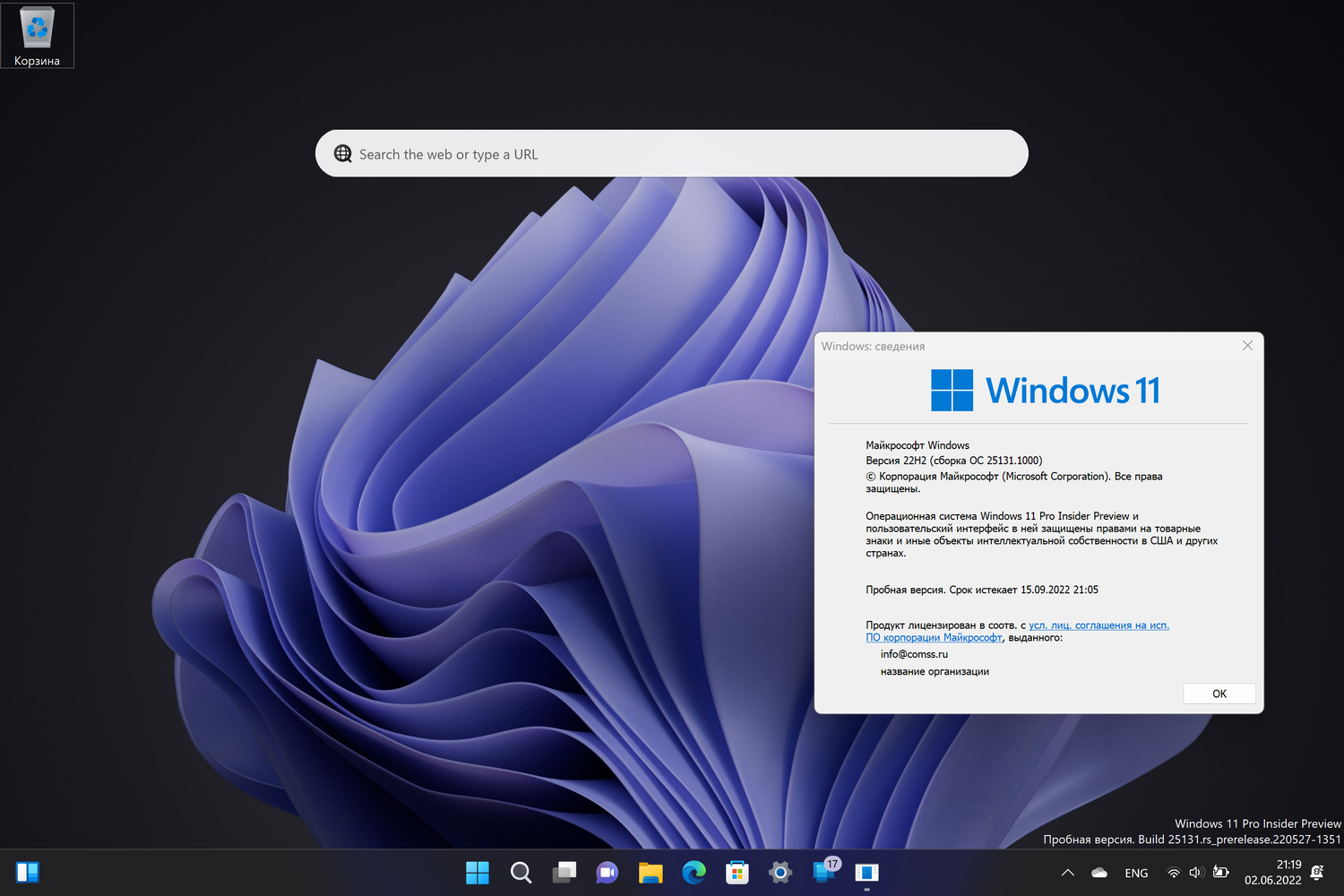Focus the 'Search the web or type a URL' box
The height and width of the screenshot is (896, 1344).
click(x=672, y=153)
